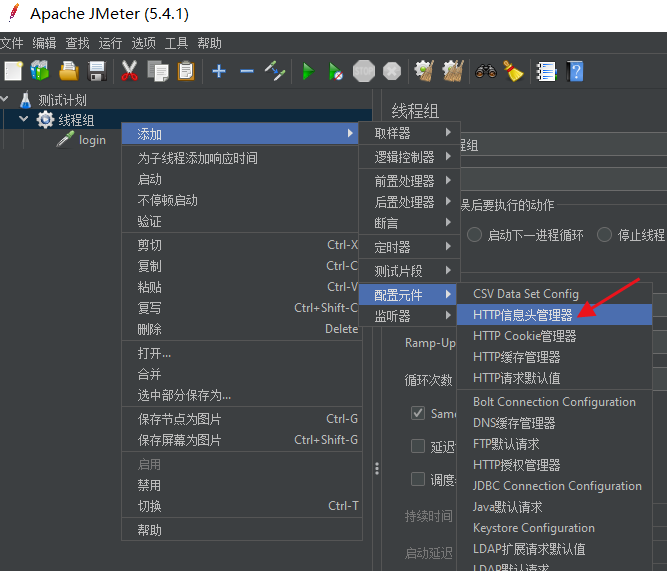This screenshot has height=571, width=667.
Task: Save the test plan with floppy icon
Action: tap(97, 71)
